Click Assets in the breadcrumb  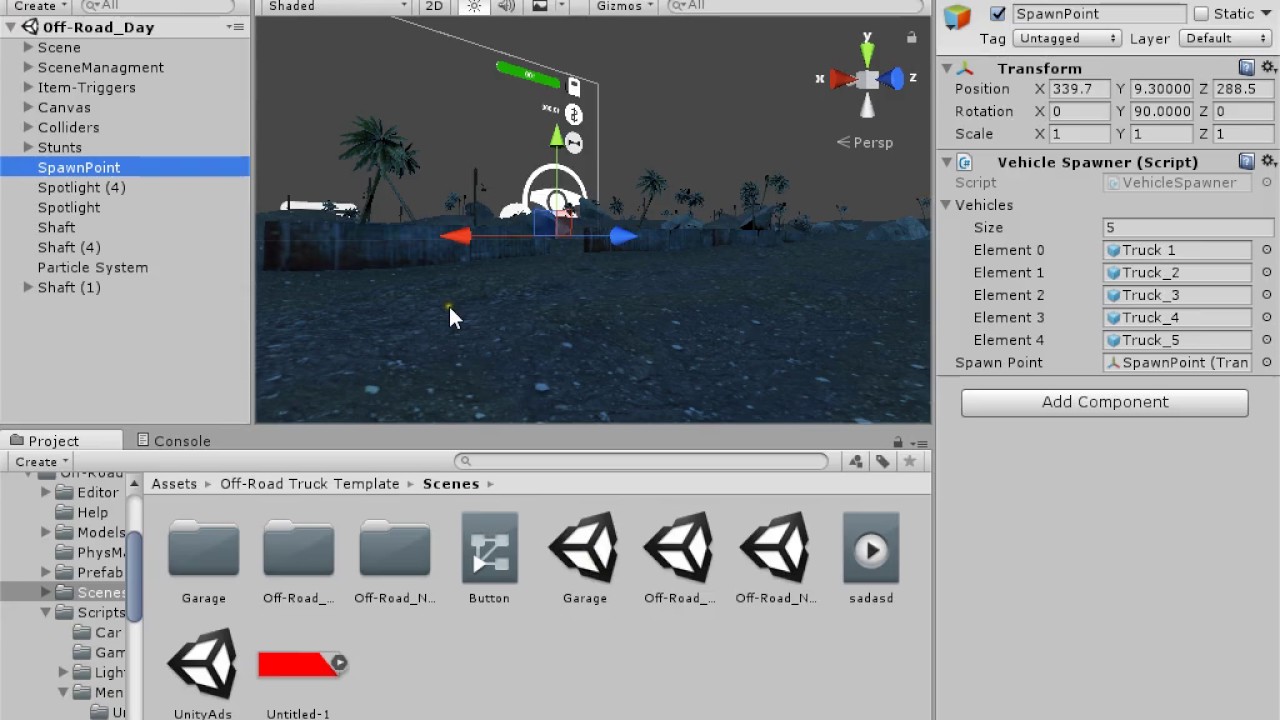tap(174, 484)
